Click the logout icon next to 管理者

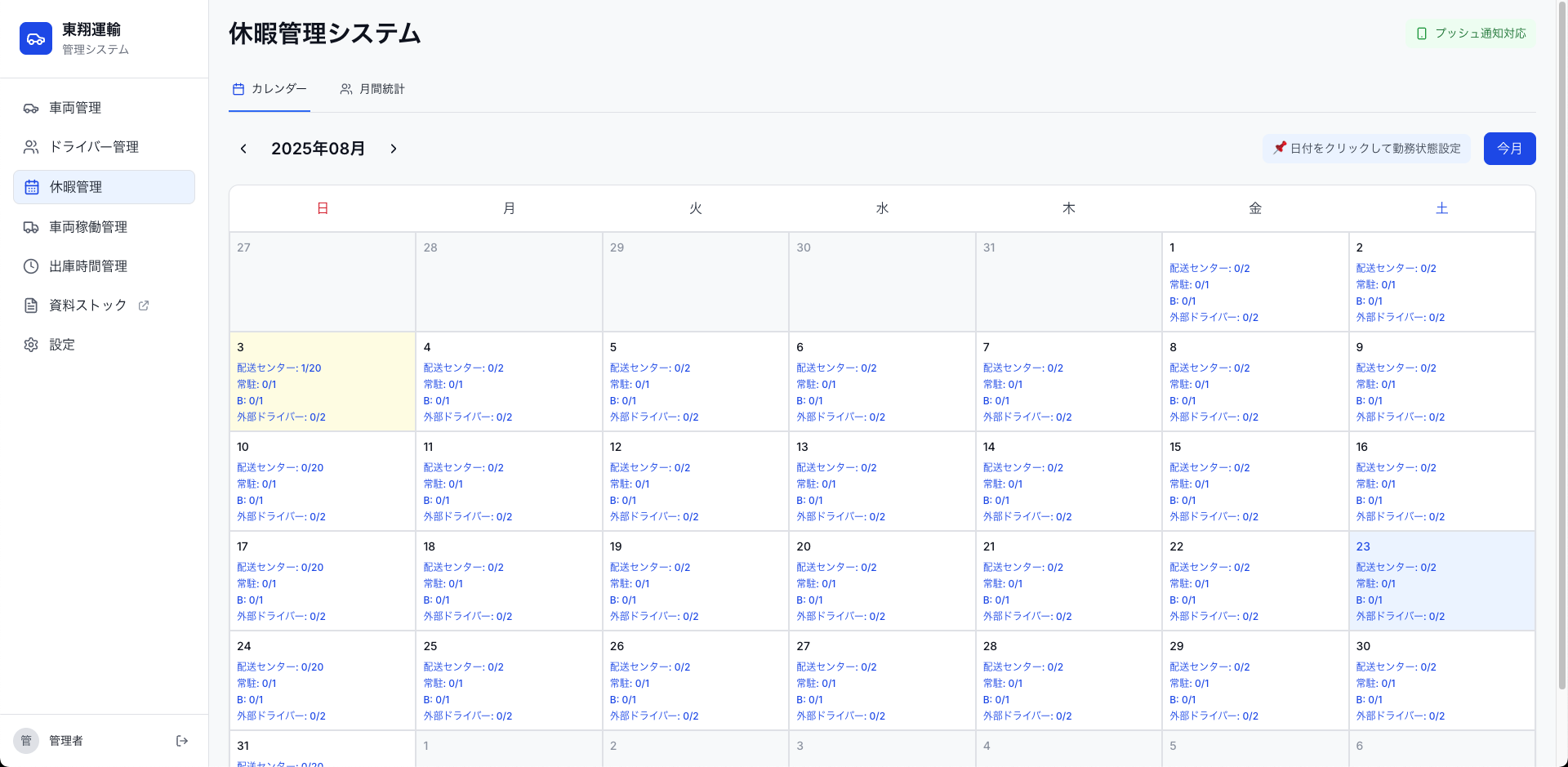tap(182, 741)
